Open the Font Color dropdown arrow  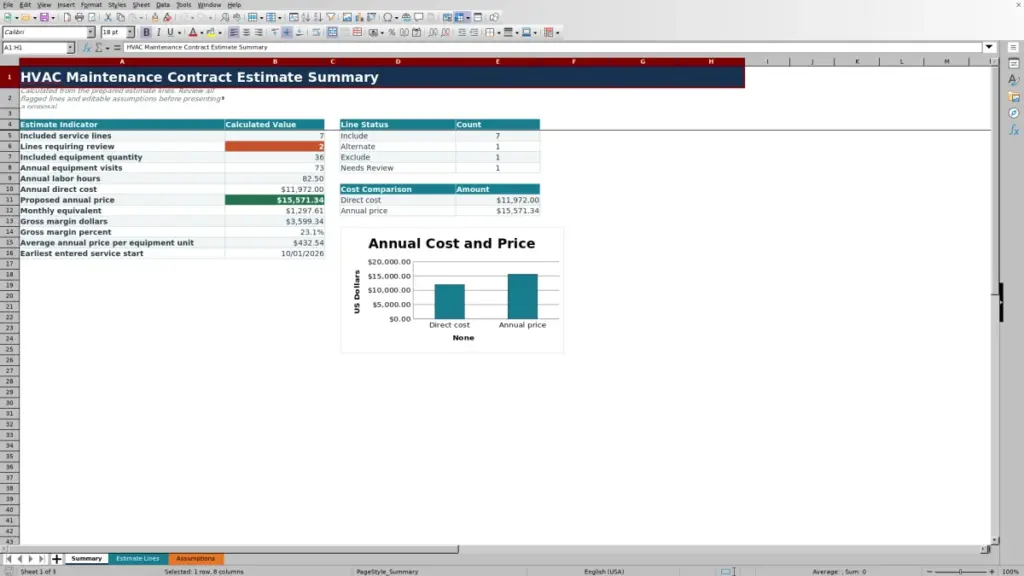tap(202, 32)
